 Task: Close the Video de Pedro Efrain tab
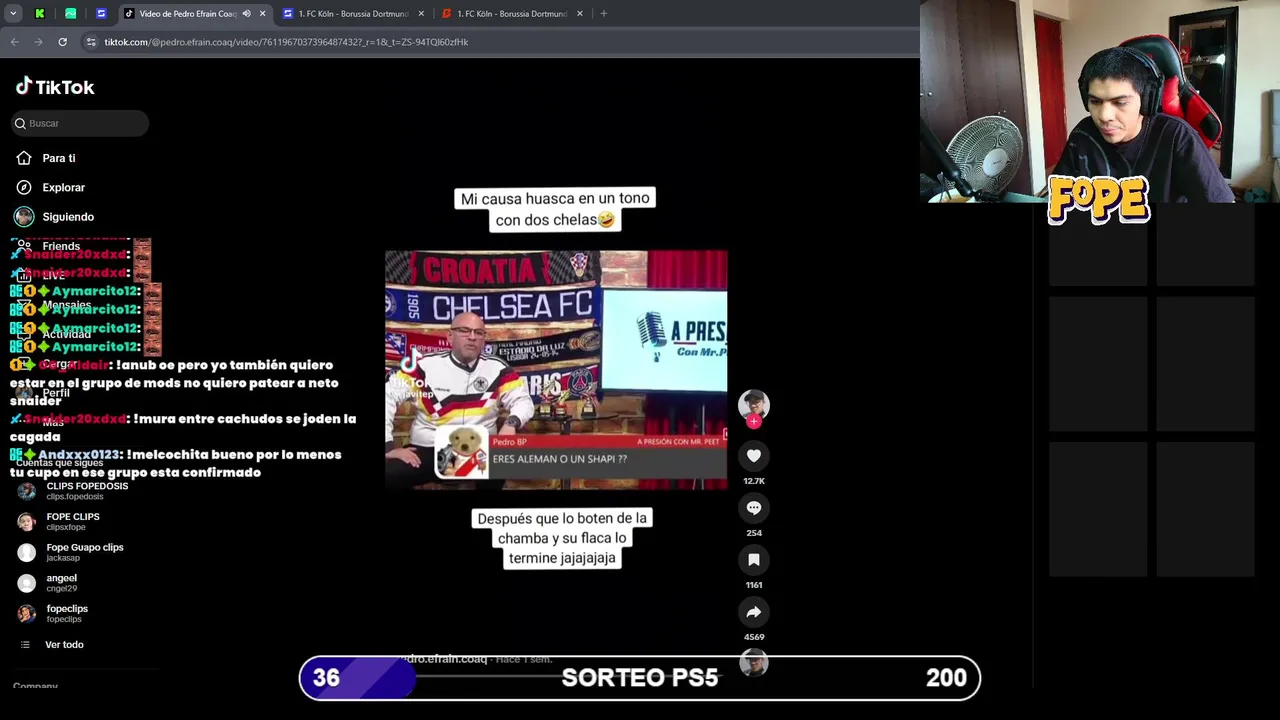[x=263, y=14]
